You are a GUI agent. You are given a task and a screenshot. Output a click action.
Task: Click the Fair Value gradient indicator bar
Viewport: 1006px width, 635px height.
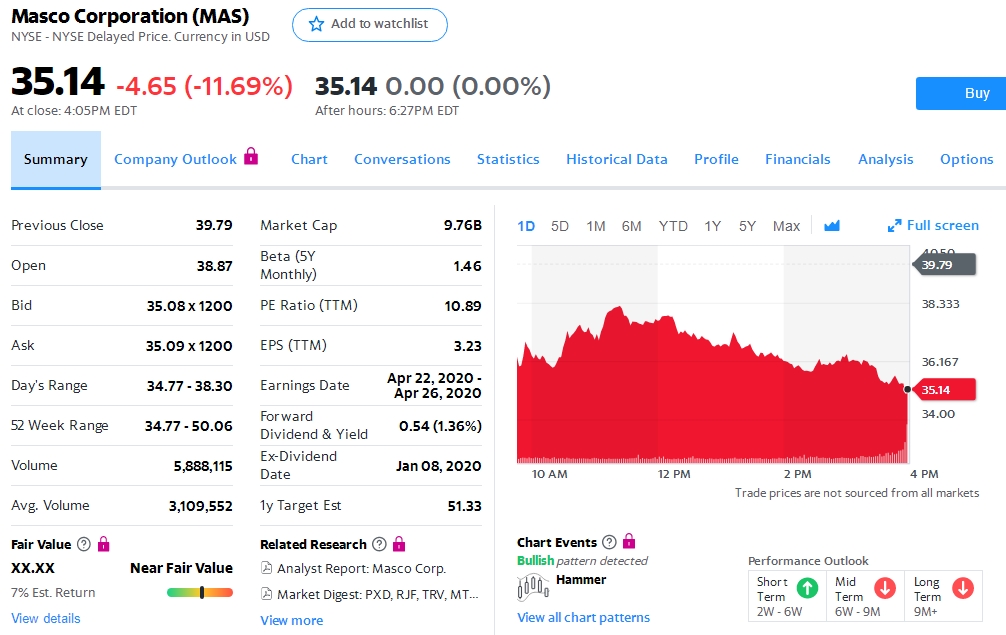[x=200, y=592]
